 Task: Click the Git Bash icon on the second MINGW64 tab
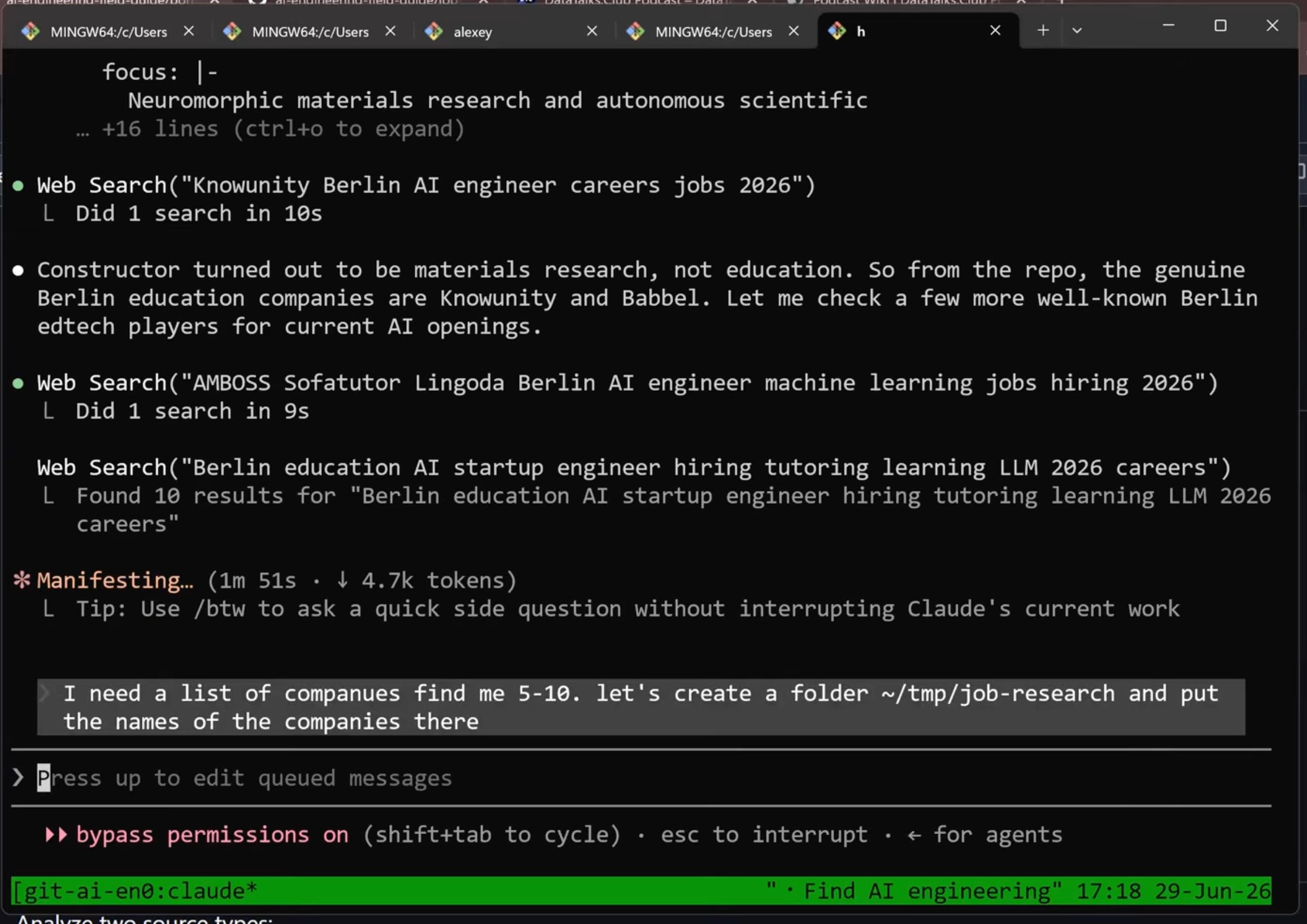tap(232, 31)
